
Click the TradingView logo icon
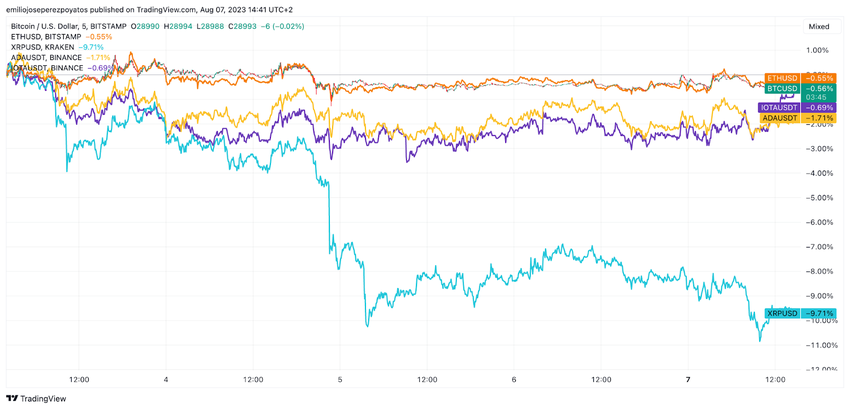click(x=12, y=398)
